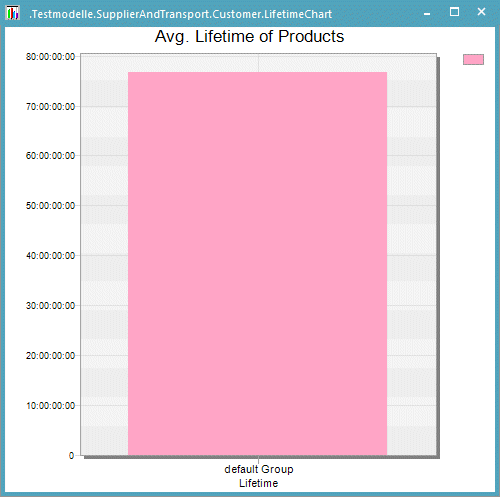Screen dimensions: 500x497
Task: Click the 50:00:00:00 axis label
Action: pyautogui.click(x=51, y=206)
